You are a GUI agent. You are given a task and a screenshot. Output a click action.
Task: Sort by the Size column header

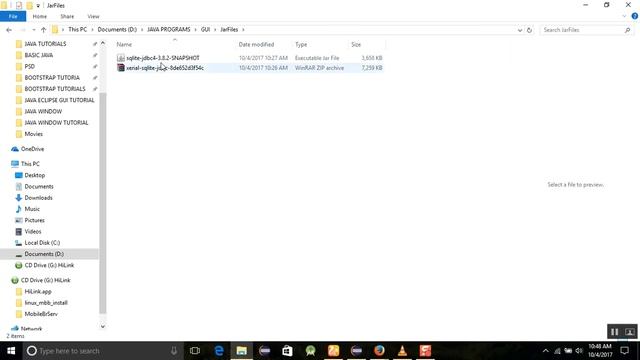click(x=356, y=44)
